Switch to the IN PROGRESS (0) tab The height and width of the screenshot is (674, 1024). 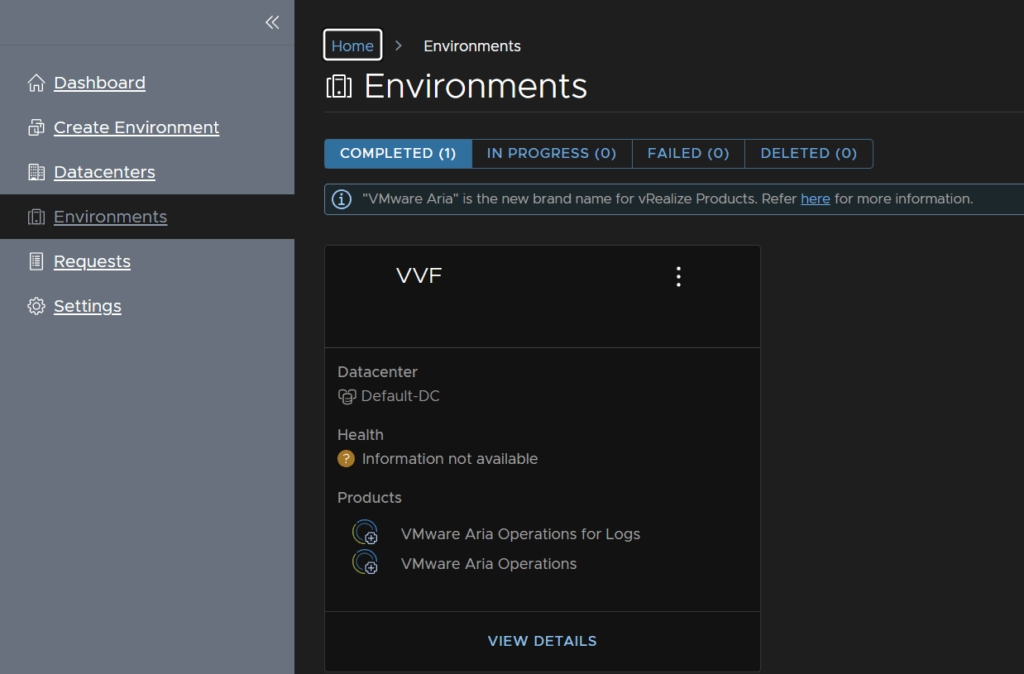point(552,153)
